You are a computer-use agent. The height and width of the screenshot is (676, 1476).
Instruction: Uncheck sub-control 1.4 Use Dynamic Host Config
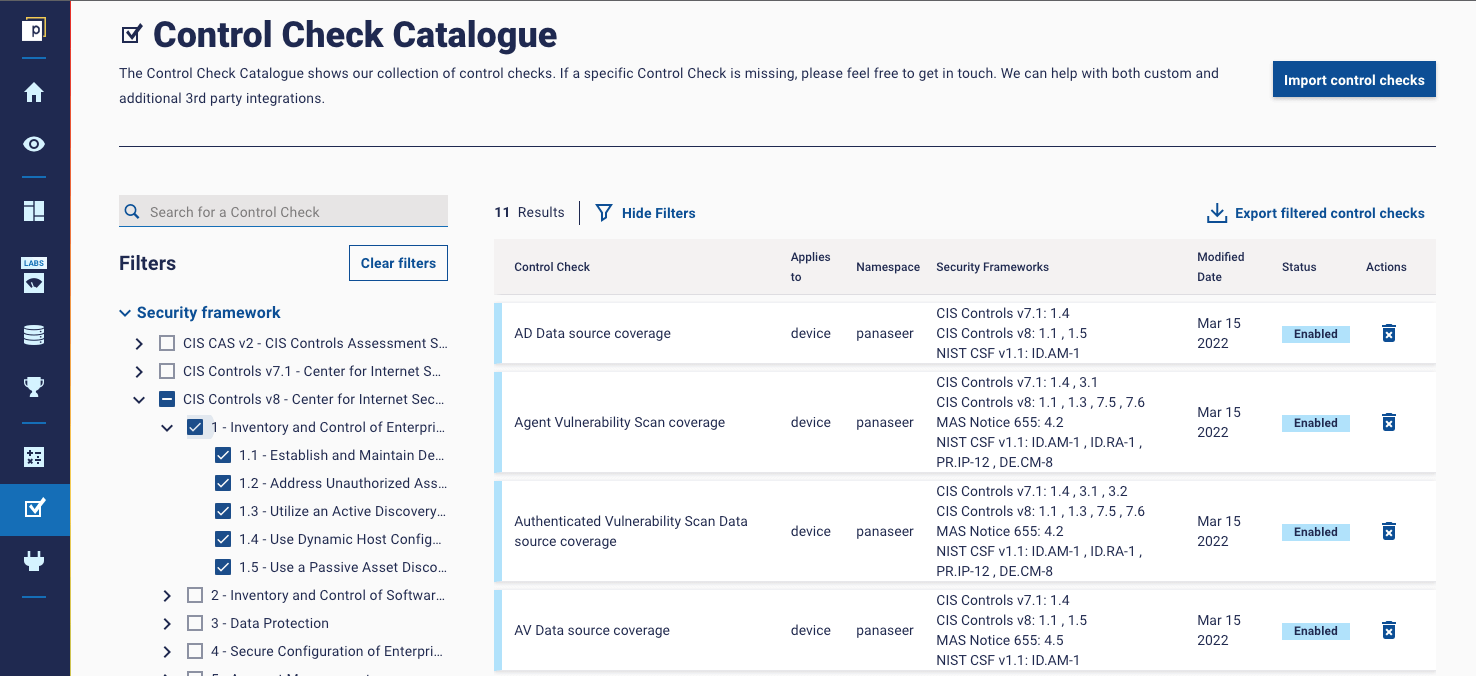pos(222,539)
